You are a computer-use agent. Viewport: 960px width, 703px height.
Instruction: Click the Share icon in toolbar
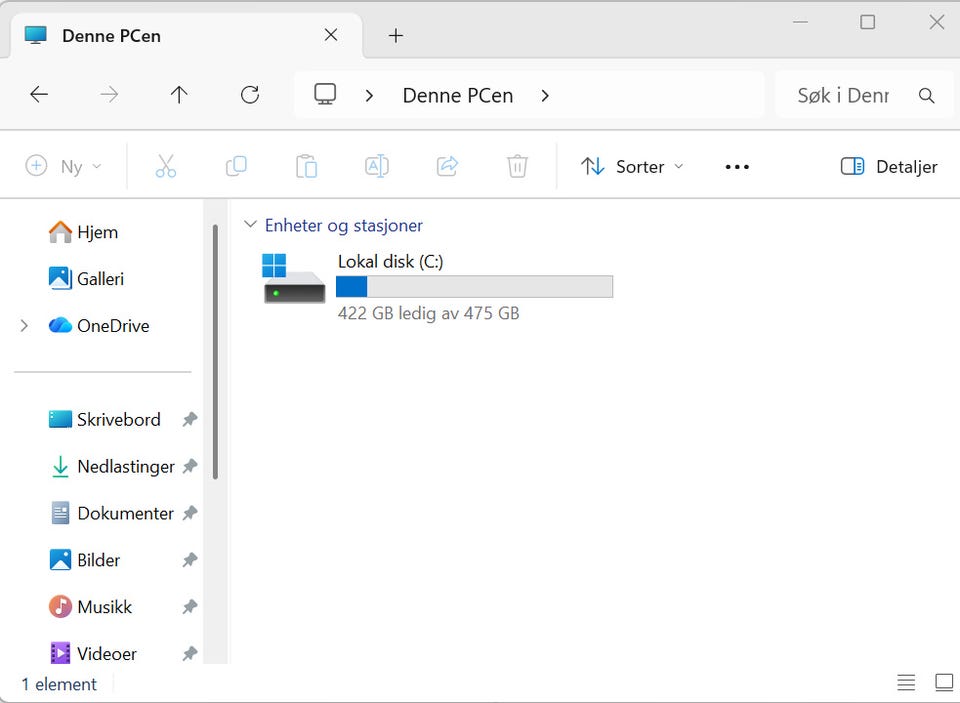tap(448, 166)
